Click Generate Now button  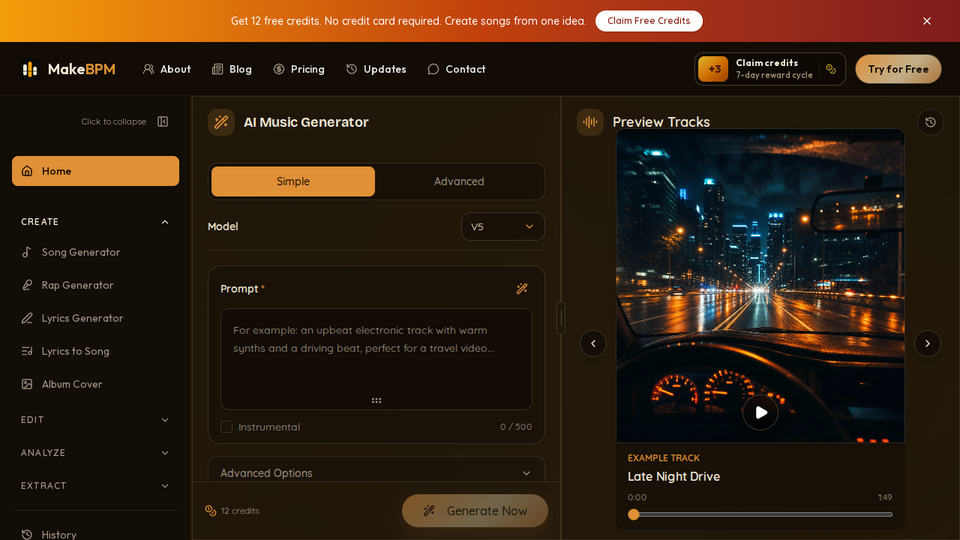point(474,511)
